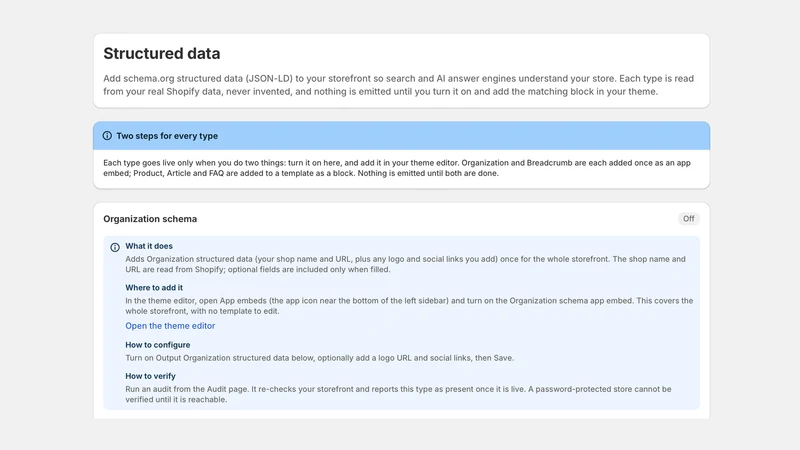Viewport: 800px width, 450px height.
Task: Click the text starting In the theme editor
Action: click(409, 306)
